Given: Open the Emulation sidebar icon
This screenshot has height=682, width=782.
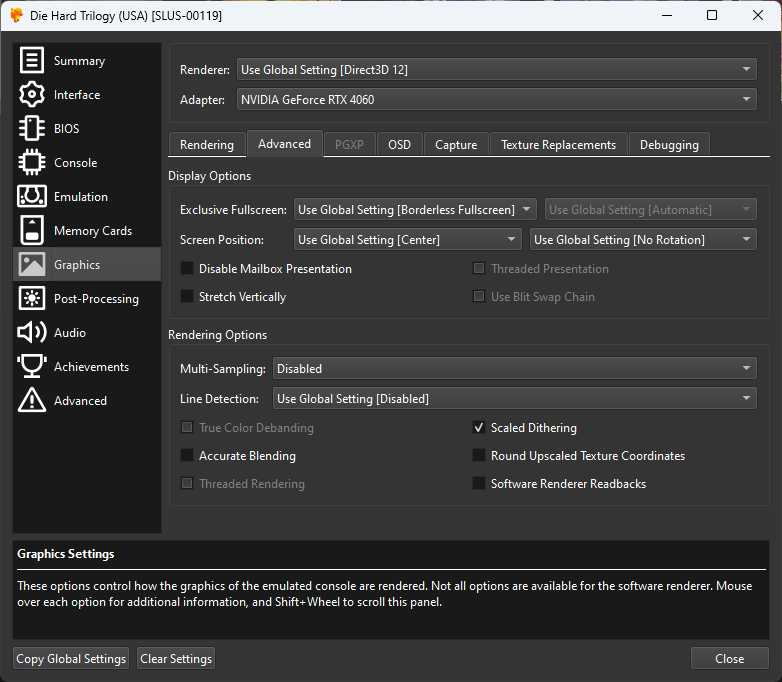Looking at the screenshot, I should [x=32, y=196].
